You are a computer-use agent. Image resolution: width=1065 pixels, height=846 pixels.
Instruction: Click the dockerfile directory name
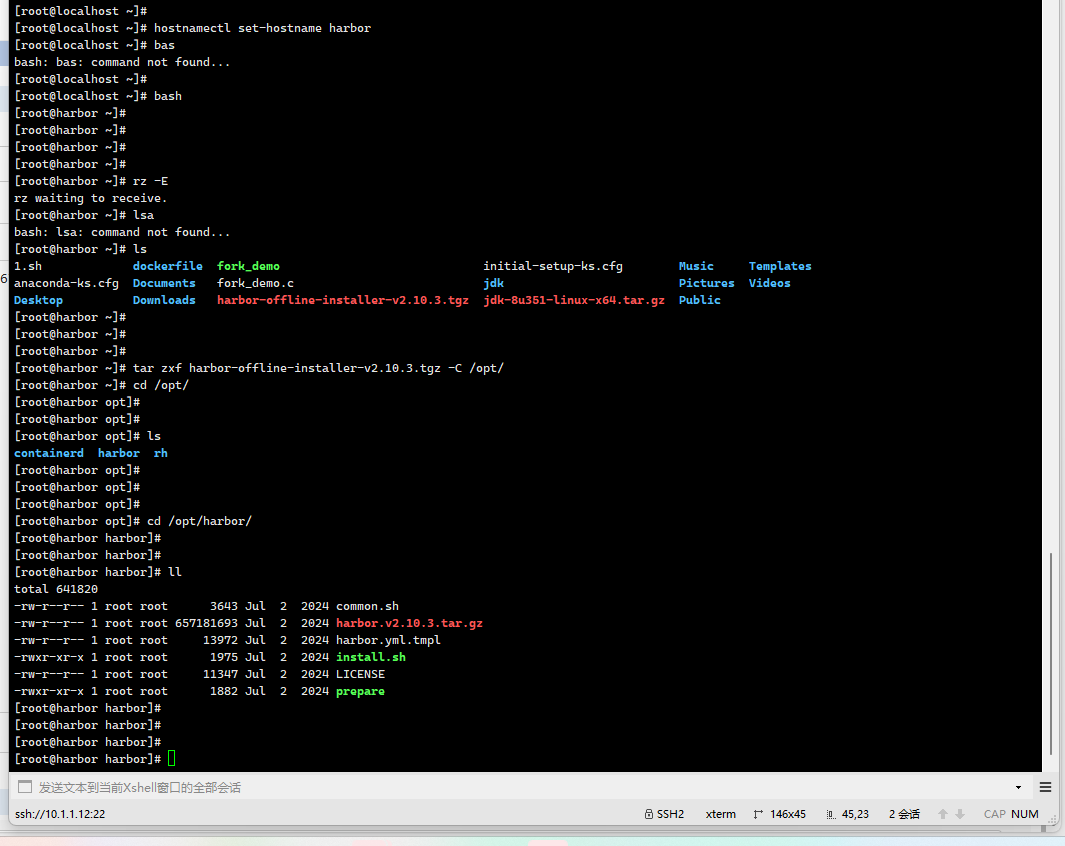168,266
